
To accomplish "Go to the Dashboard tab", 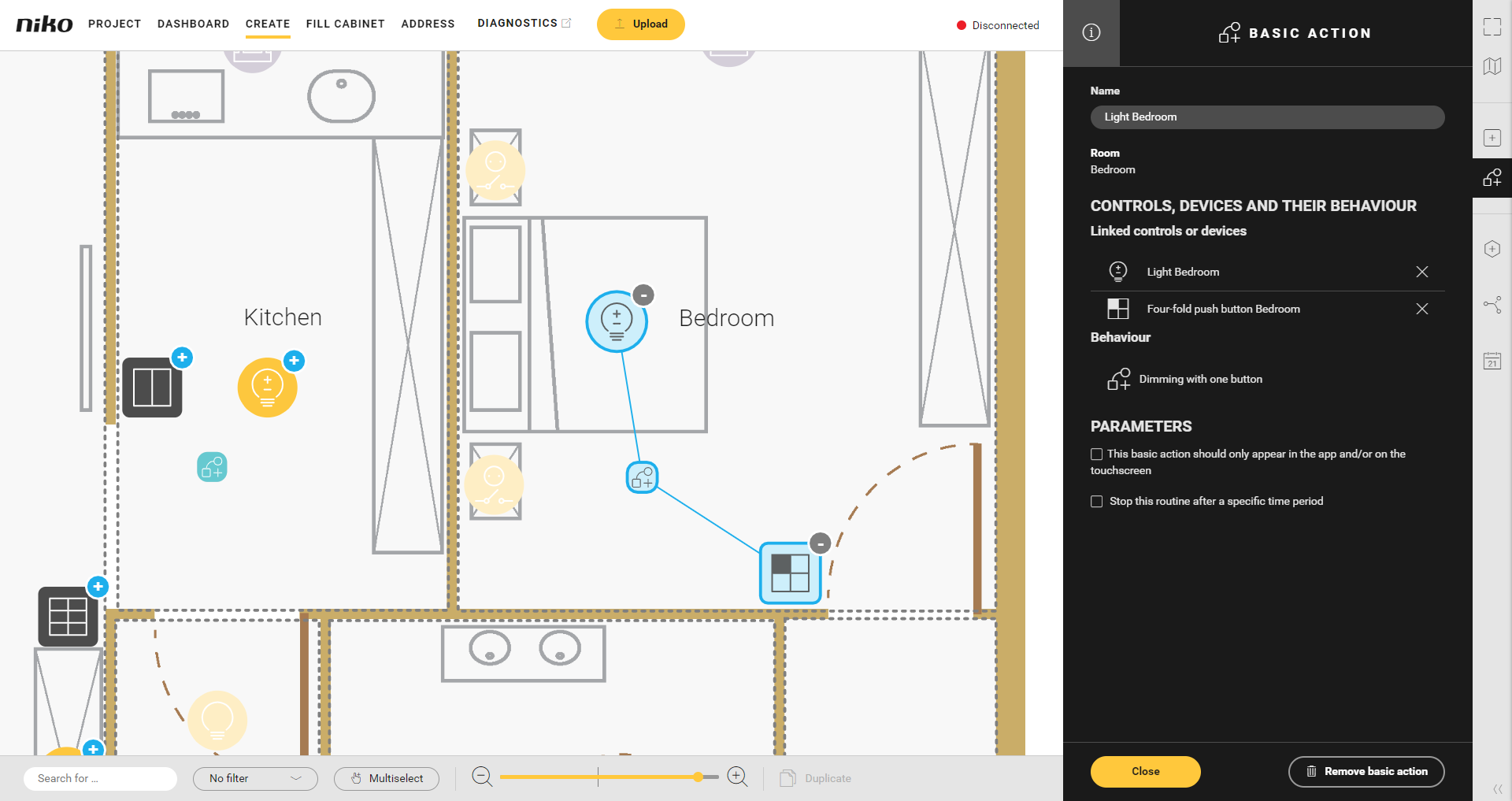I will (194, 24).
